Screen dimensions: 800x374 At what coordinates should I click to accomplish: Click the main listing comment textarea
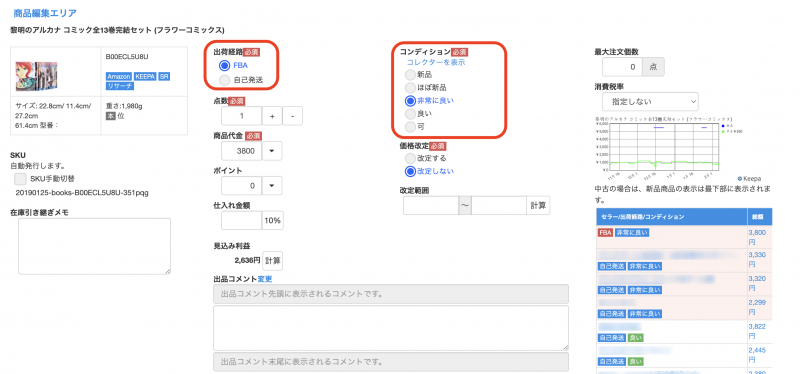tap(391, 328)
